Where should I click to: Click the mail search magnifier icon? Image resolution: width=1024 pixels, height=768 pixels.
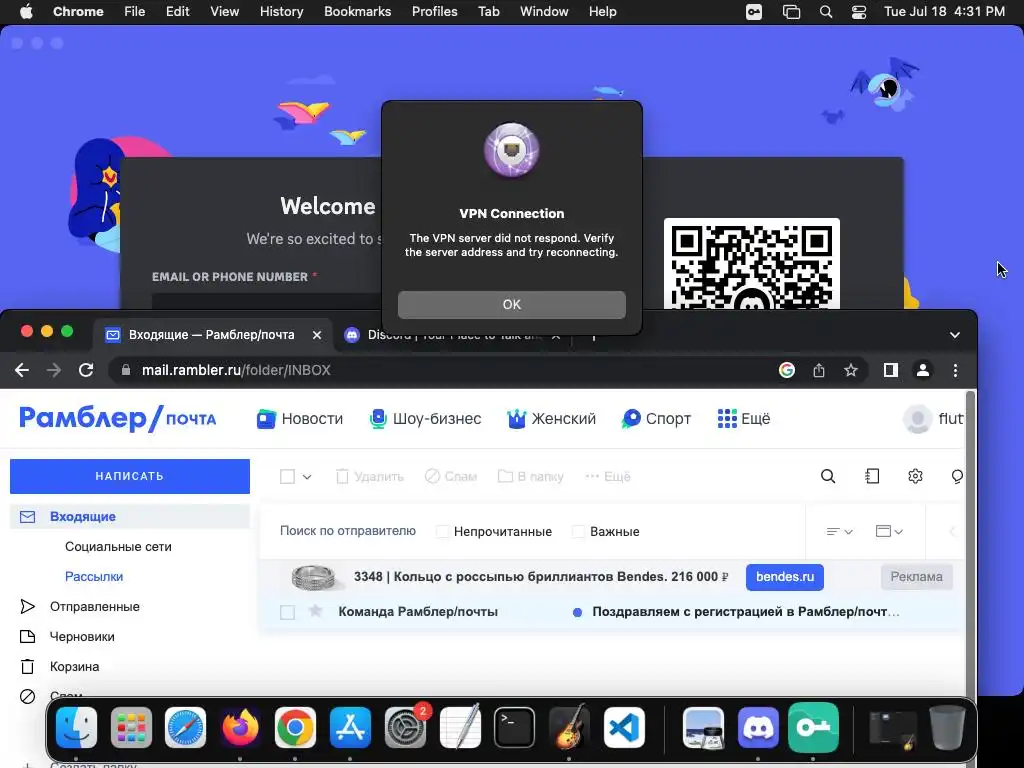828,476
